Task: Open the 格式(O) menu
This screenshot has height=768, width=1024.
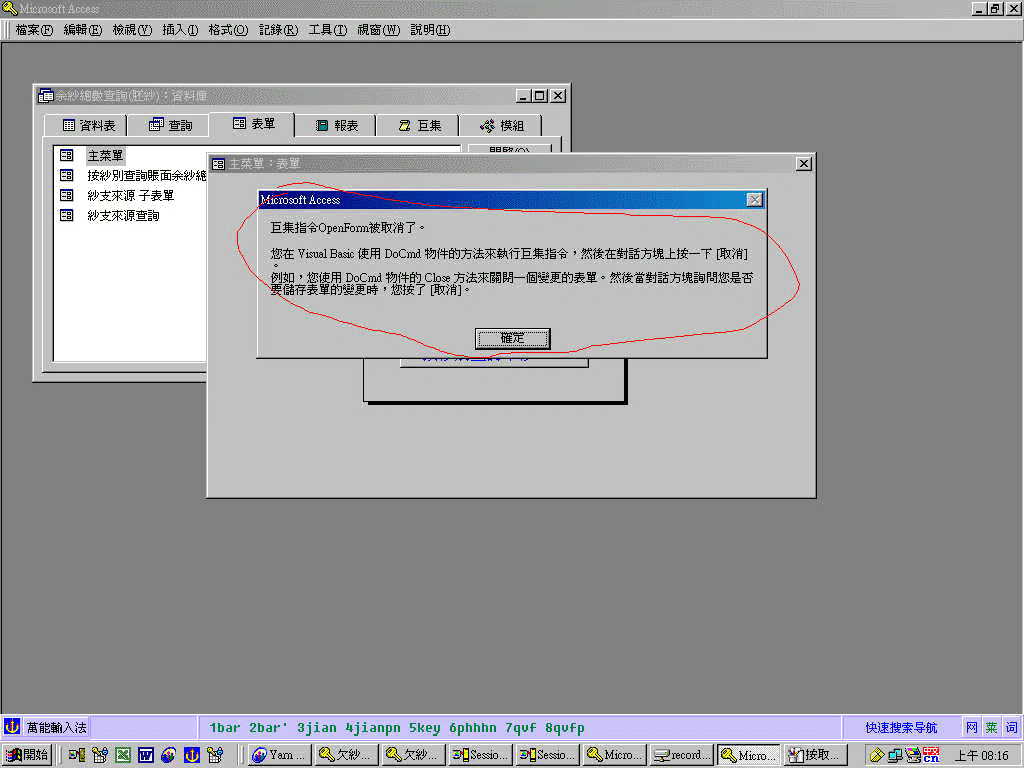Action: coord(229,30)
